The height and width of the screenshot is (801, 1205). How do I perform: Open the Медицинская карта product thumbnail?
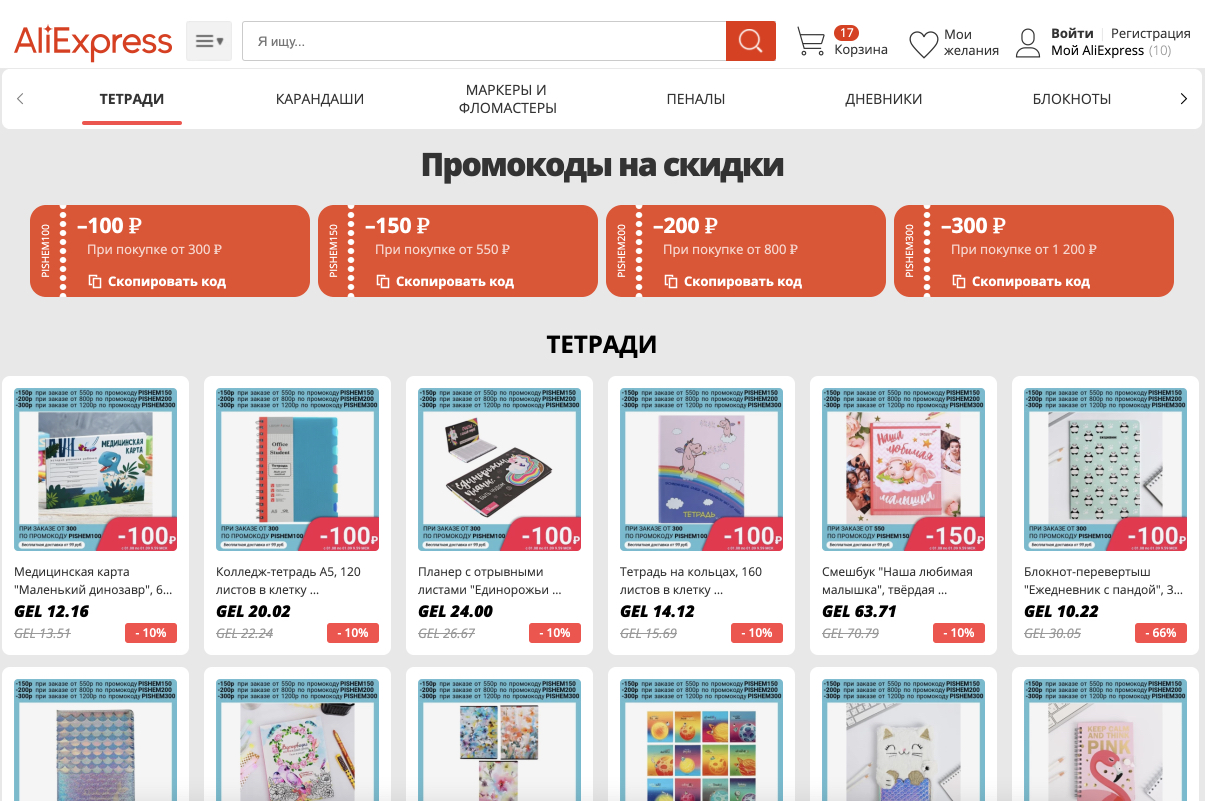pos(96,468)
